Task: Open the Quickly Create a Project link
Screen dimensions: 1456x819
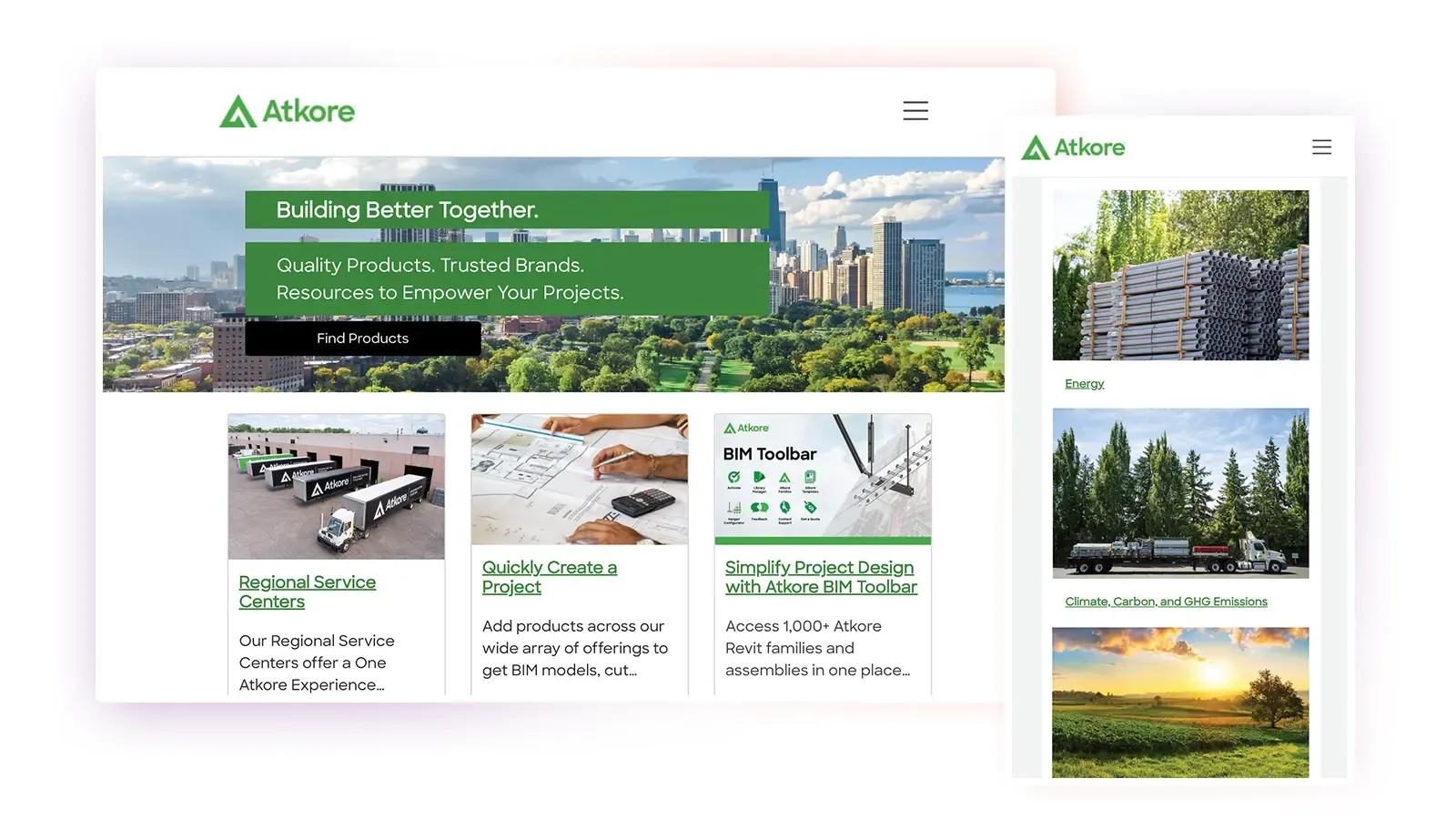Action: (550, 576)
